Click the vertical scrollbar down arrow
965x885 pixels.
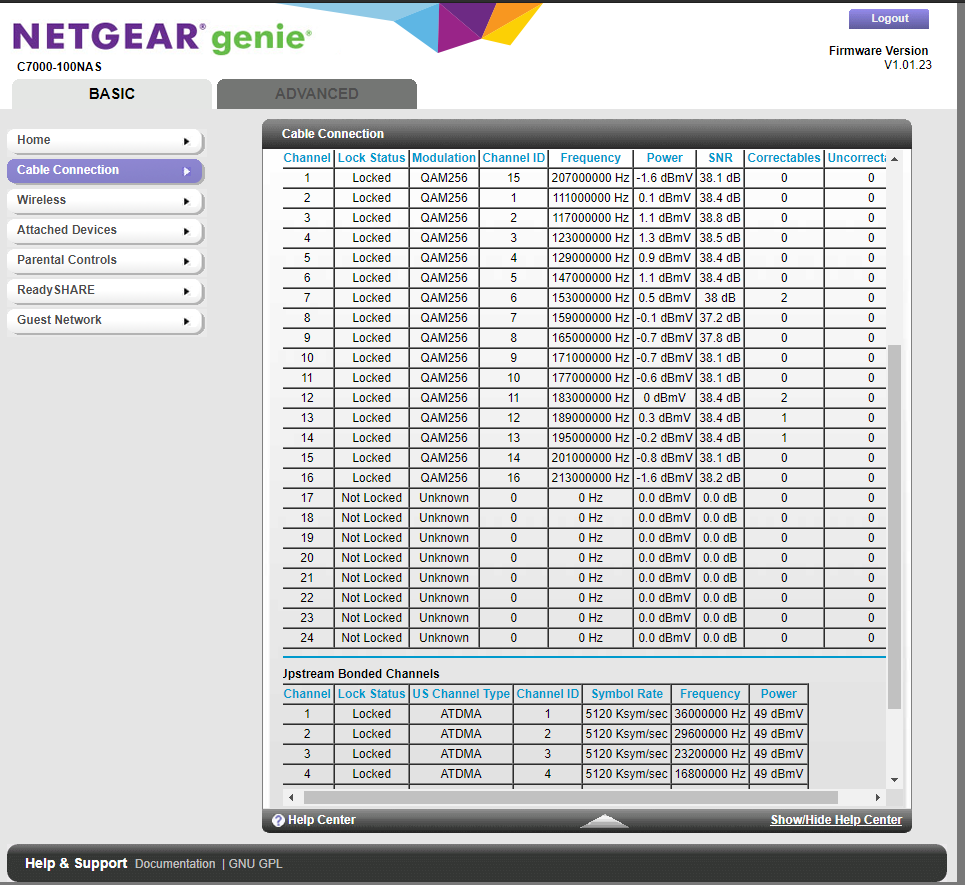pos(894,780)
